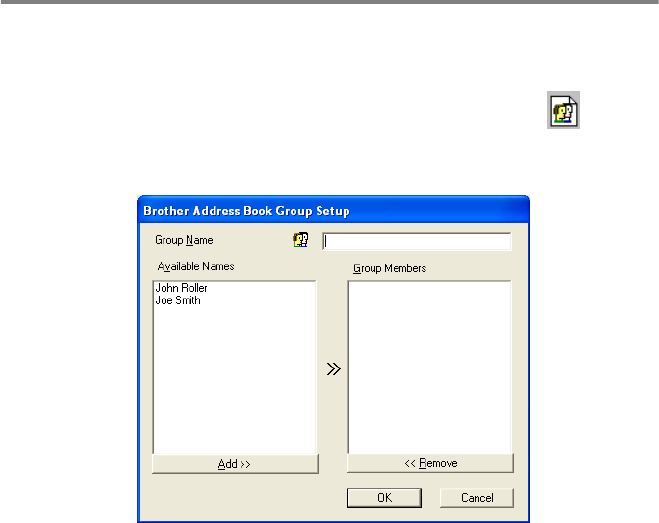This screenshot has height=523, width=659.
Task: Confirm group setup with OK
Action: 384,498
